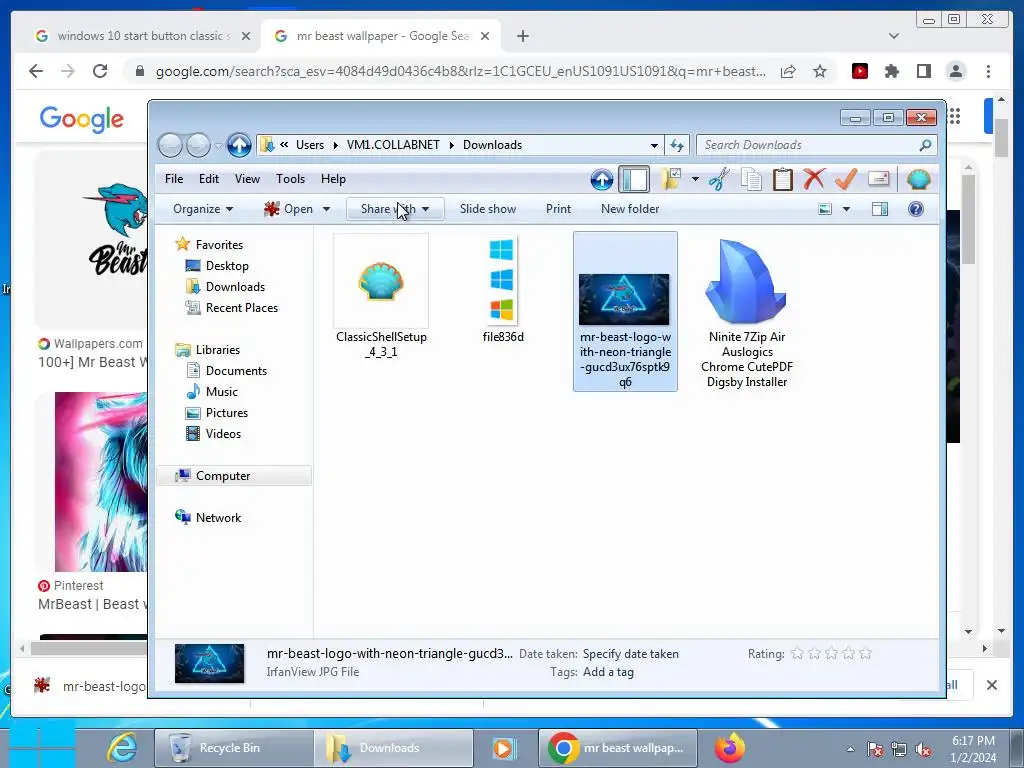Image resolution: width=1024 pixels, height=768 pixels.
Task: Click the Cut scissors icon
Action: tap(719, 179)
